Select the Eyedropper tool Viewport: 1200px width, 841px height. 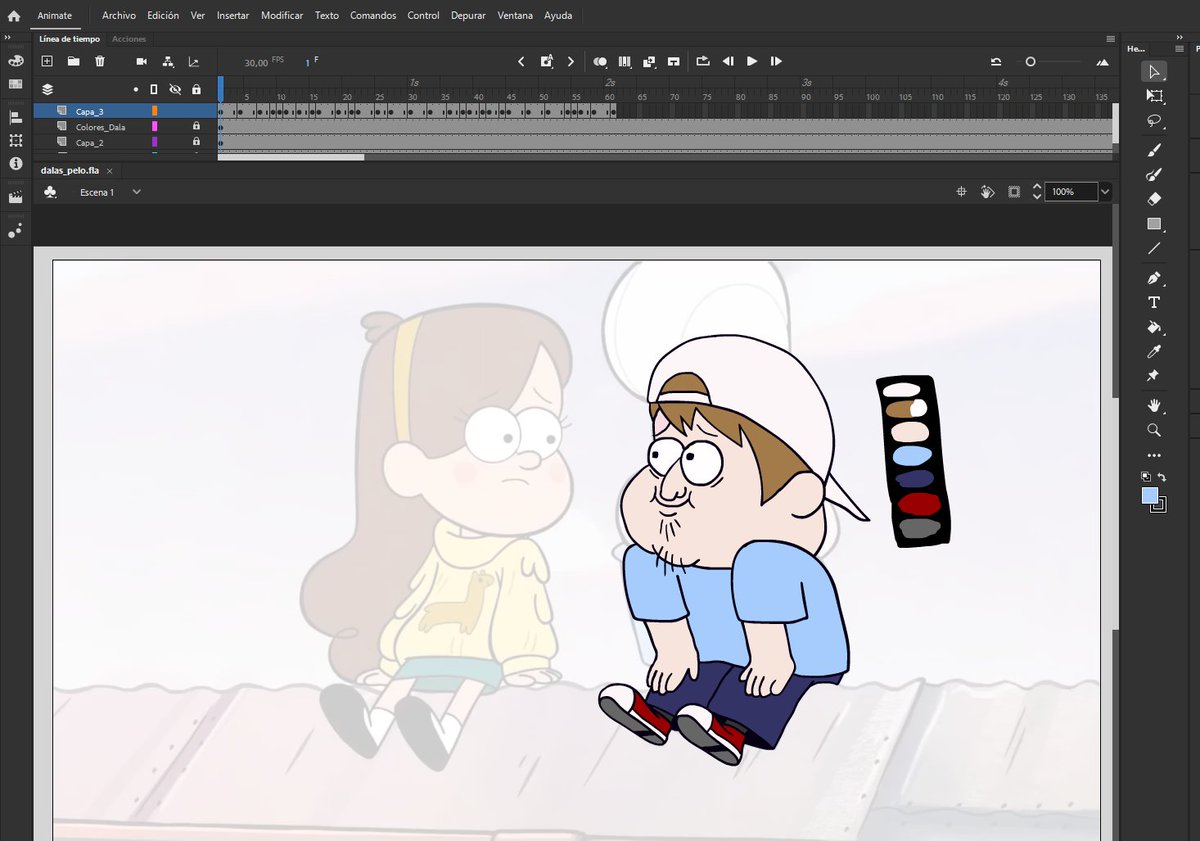(x=1154, y=352)
